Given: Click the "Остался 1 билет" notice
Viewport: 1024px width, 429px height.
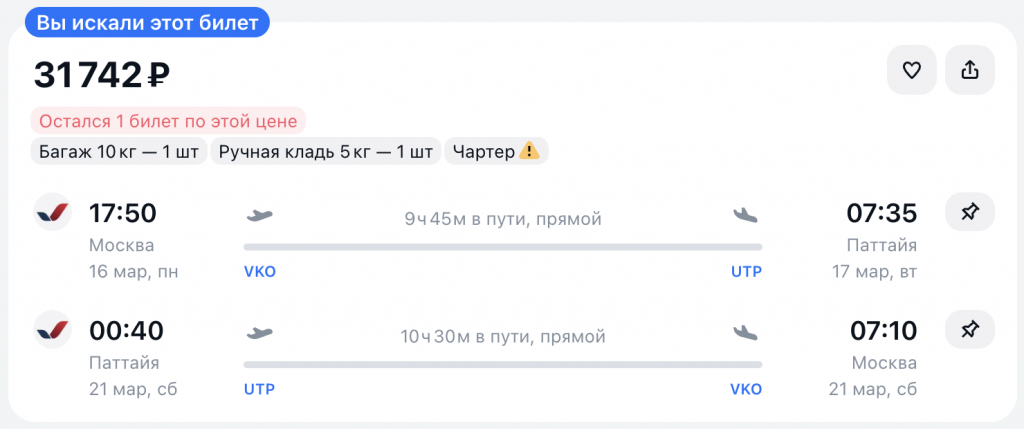Looking at the screenshot, I should tap(168, 122).
